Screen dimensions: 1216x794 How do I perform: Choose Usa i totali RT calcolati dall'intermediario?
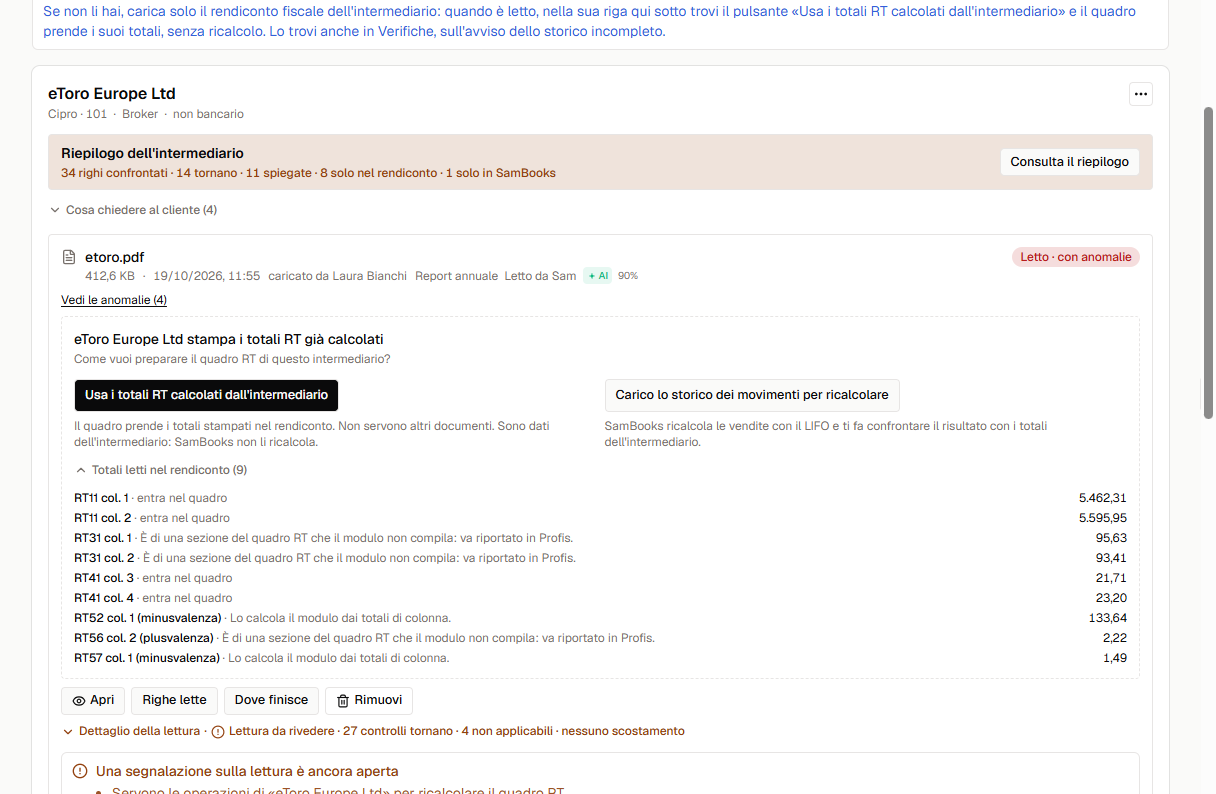[206, 395]
